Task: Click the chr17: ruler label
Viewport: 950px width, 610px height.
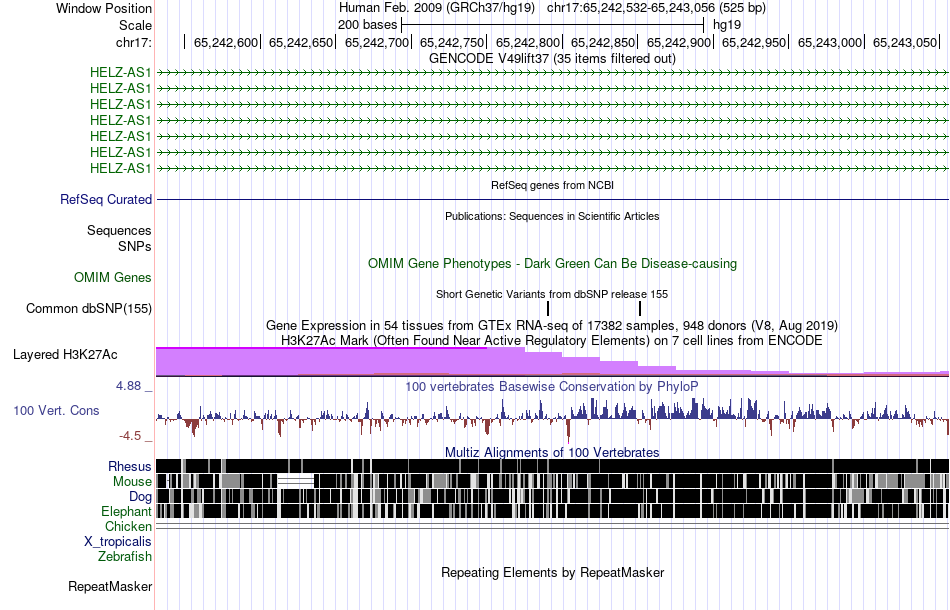Action: 133,42
